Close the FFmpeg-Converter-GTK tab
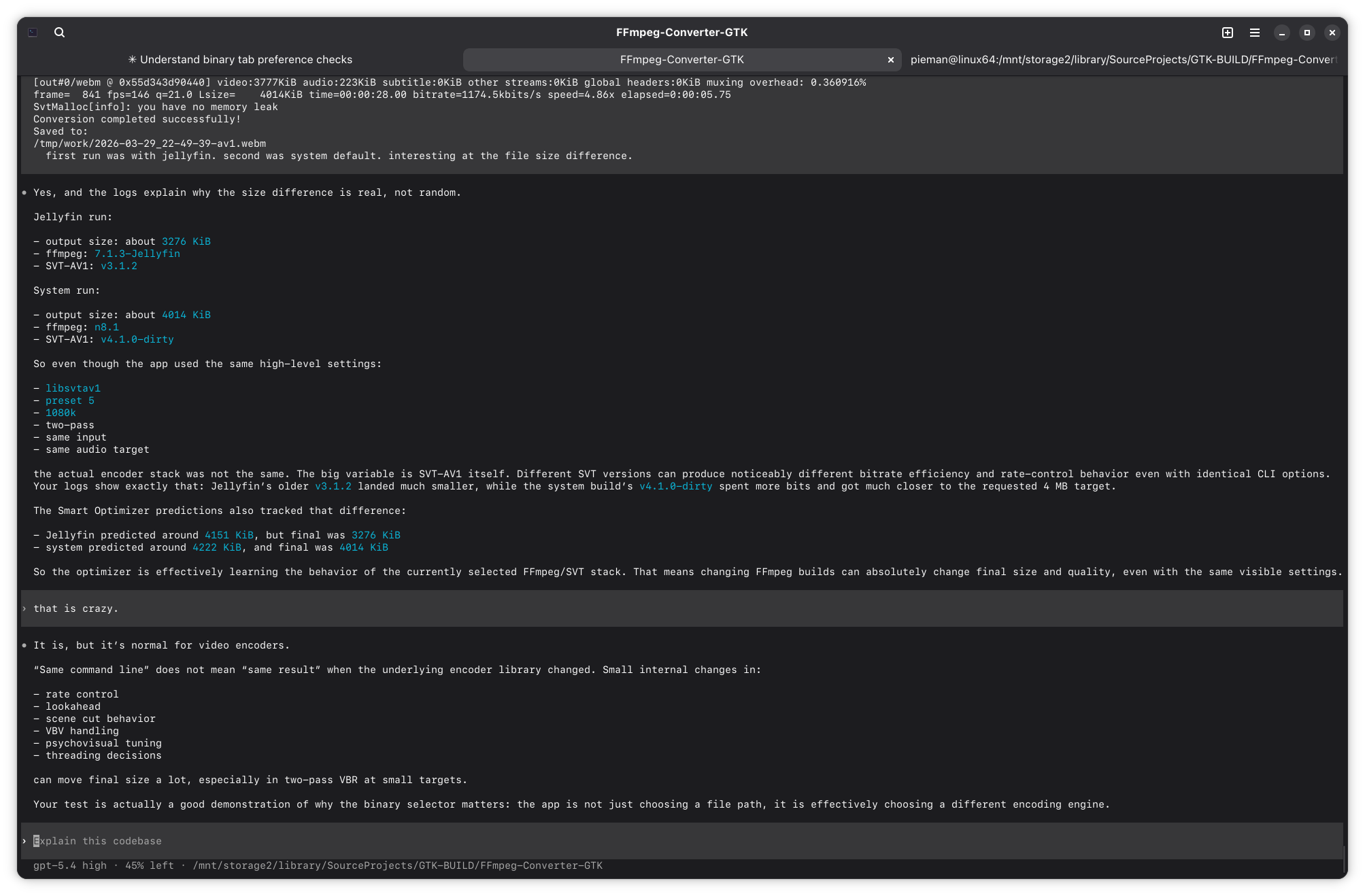 point(890,60)
